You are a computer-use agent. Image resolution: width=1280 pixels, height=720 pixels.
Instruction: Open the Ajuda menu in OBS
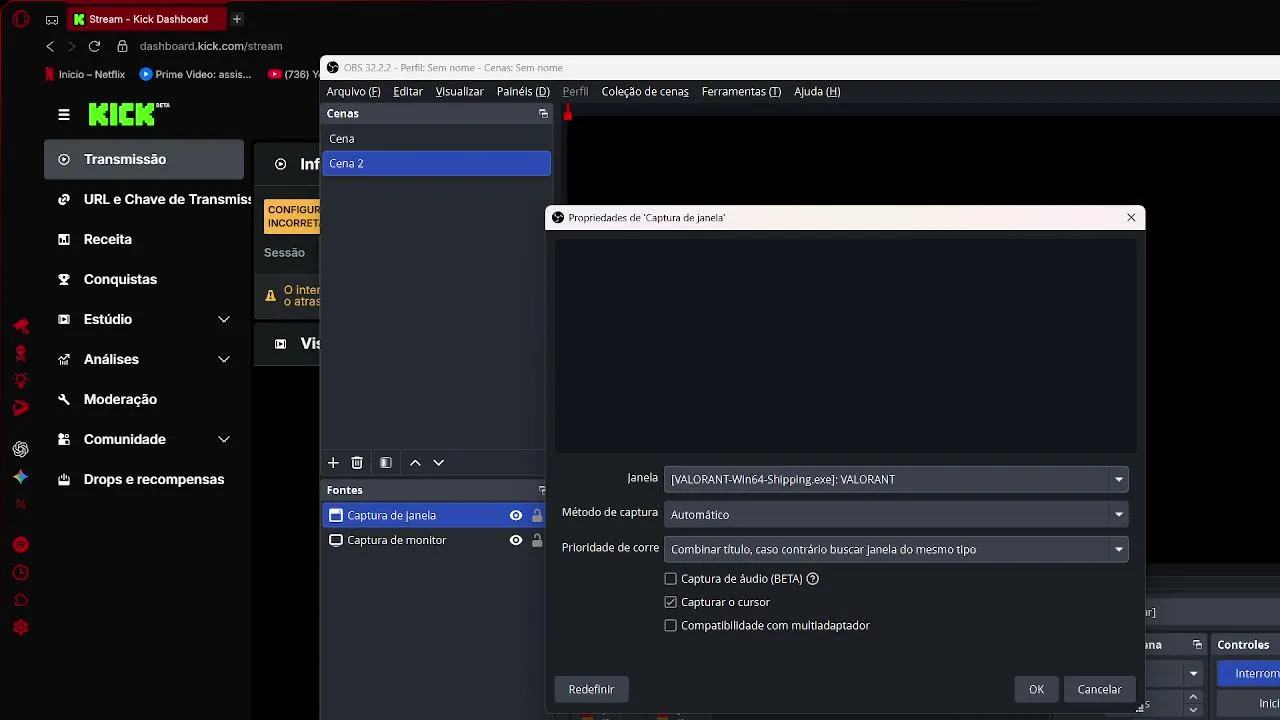817,91
